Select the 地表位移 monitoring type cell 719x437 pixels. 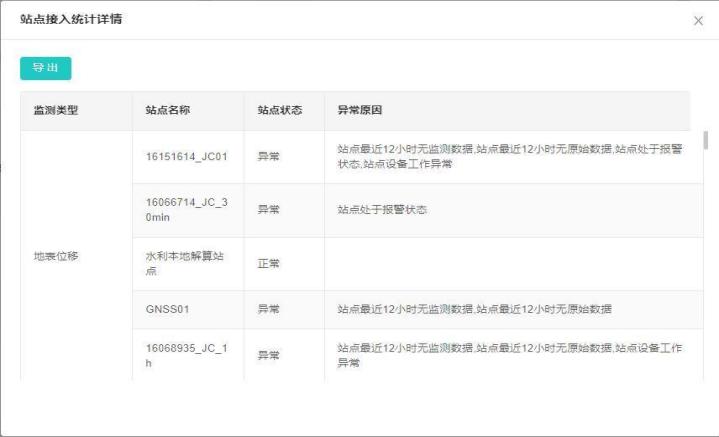coord(56,255)
